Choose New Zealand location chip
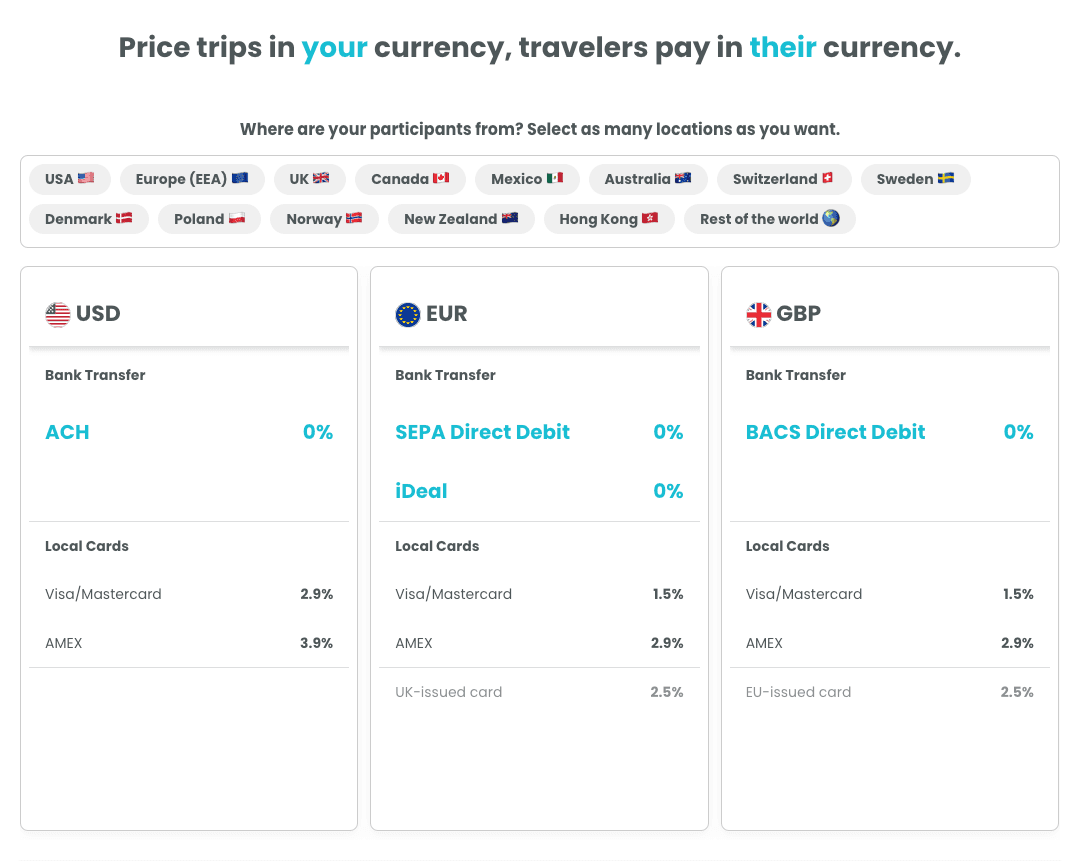The height and width of the screenshot is (861, 1077). pos(461,219)
